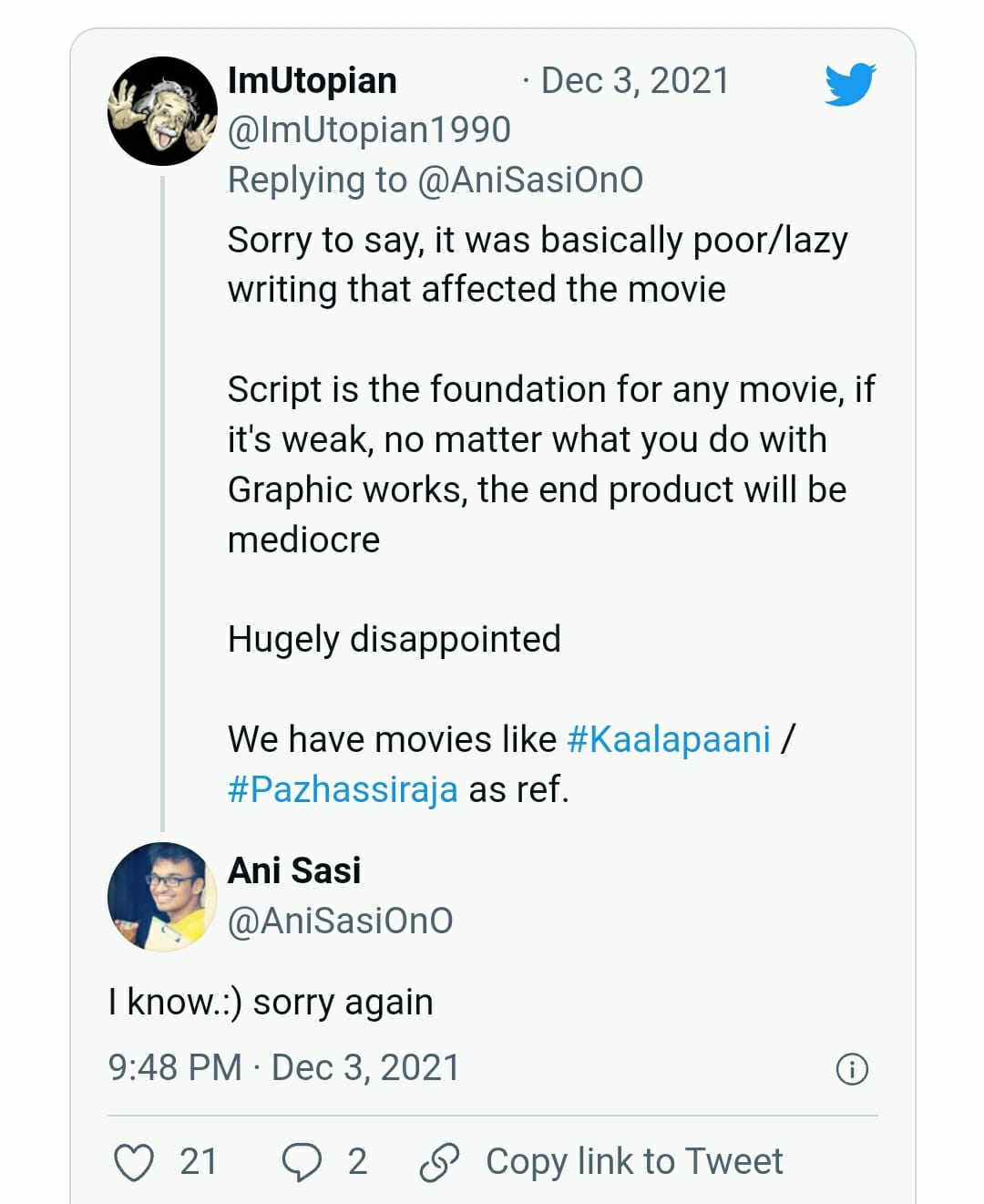
Task: Click the 21 likes count
Action: (x=199, y=1162)
